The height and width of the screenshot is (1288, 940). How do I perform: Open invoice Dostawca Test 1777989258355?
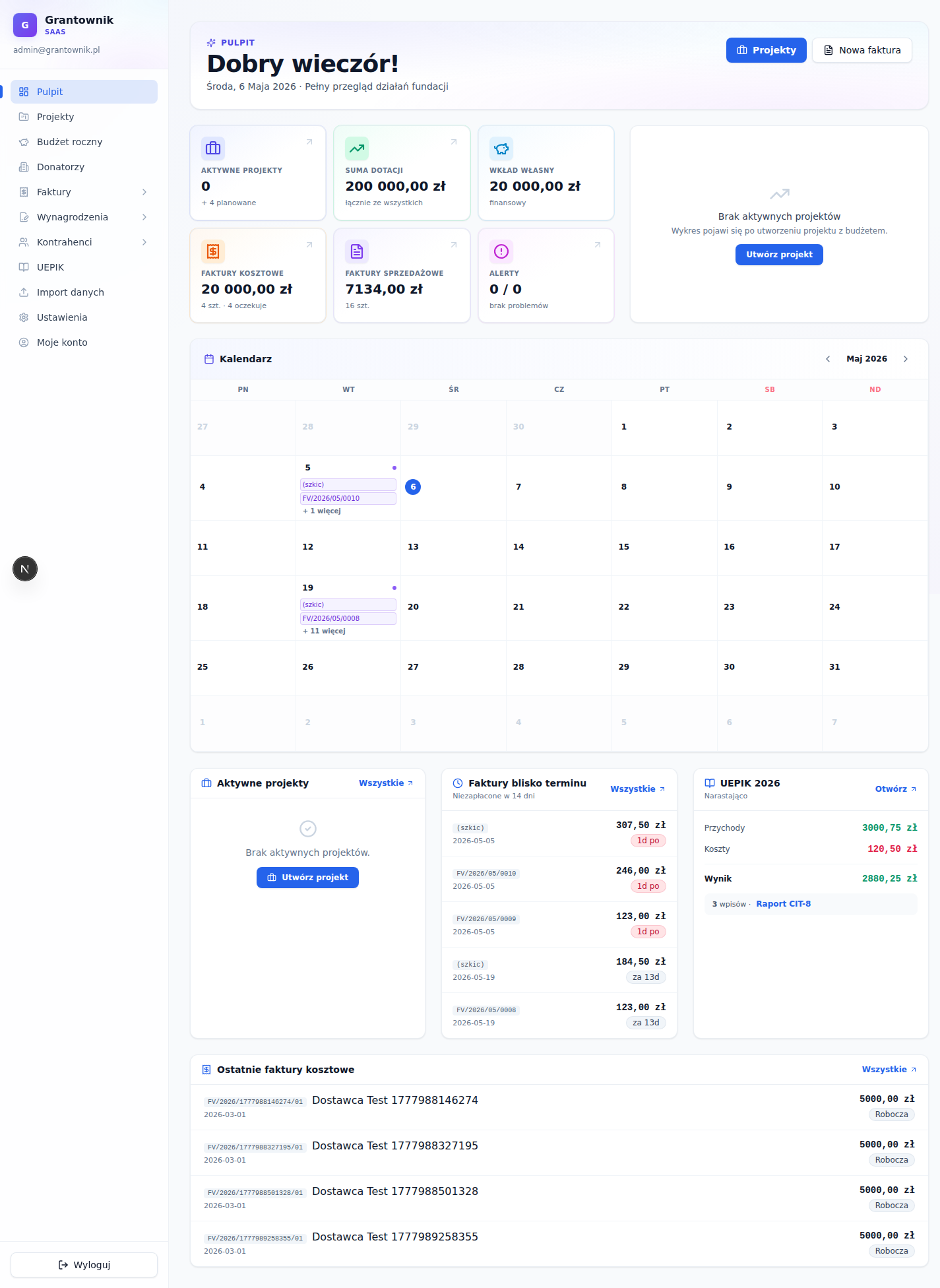[x=559, y=1244]
